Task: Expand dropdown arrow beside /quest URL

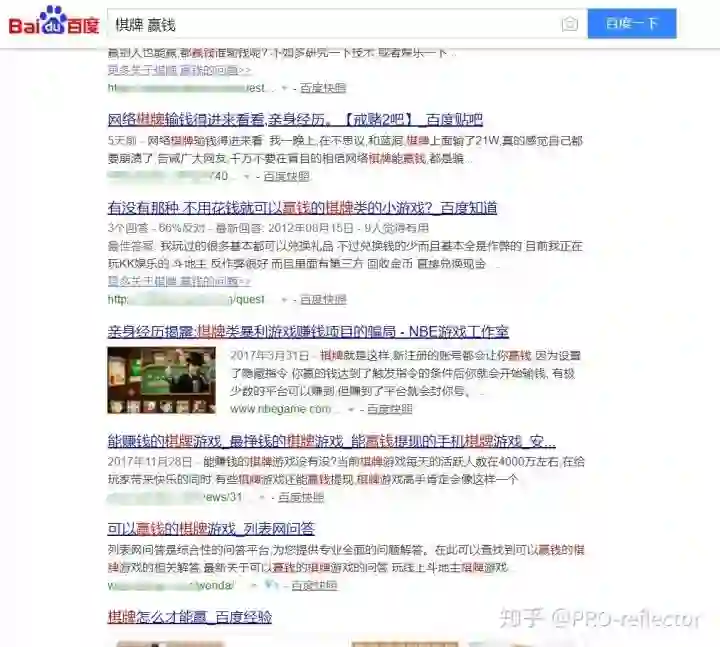Action: [284, 300]
